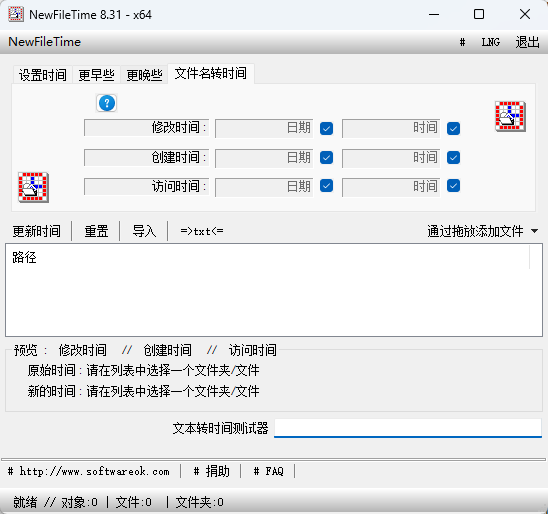Click the 创建时间 label box

click(146, 157)
